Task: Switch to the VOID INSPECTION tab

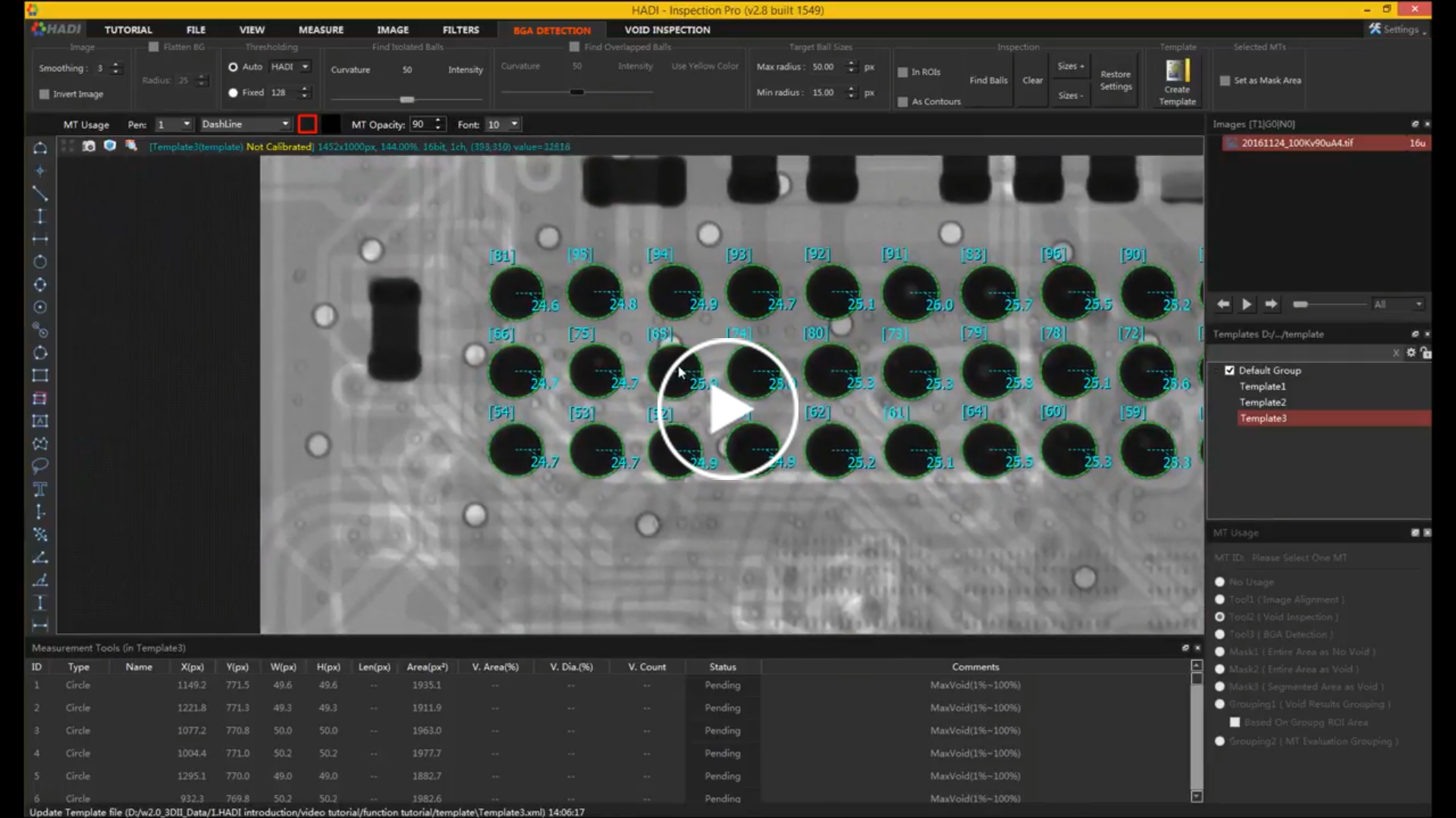Action: [667, 30]
